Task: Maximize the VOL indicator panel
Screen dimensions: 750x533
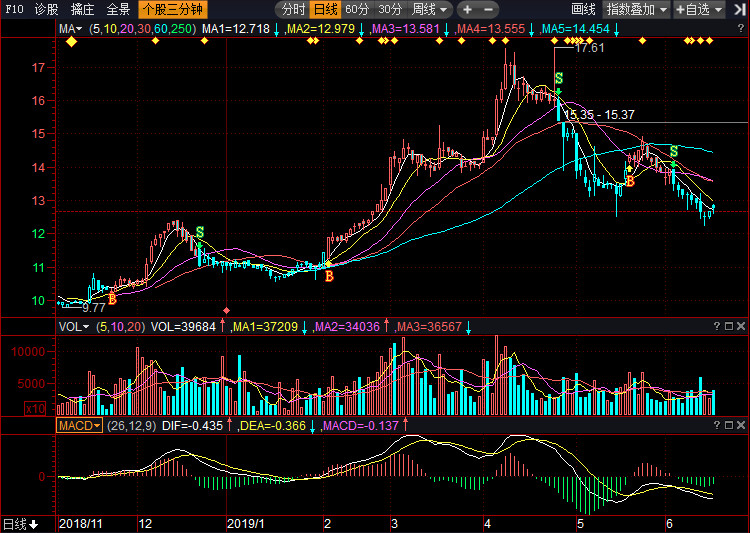Action: coord(728,327)
